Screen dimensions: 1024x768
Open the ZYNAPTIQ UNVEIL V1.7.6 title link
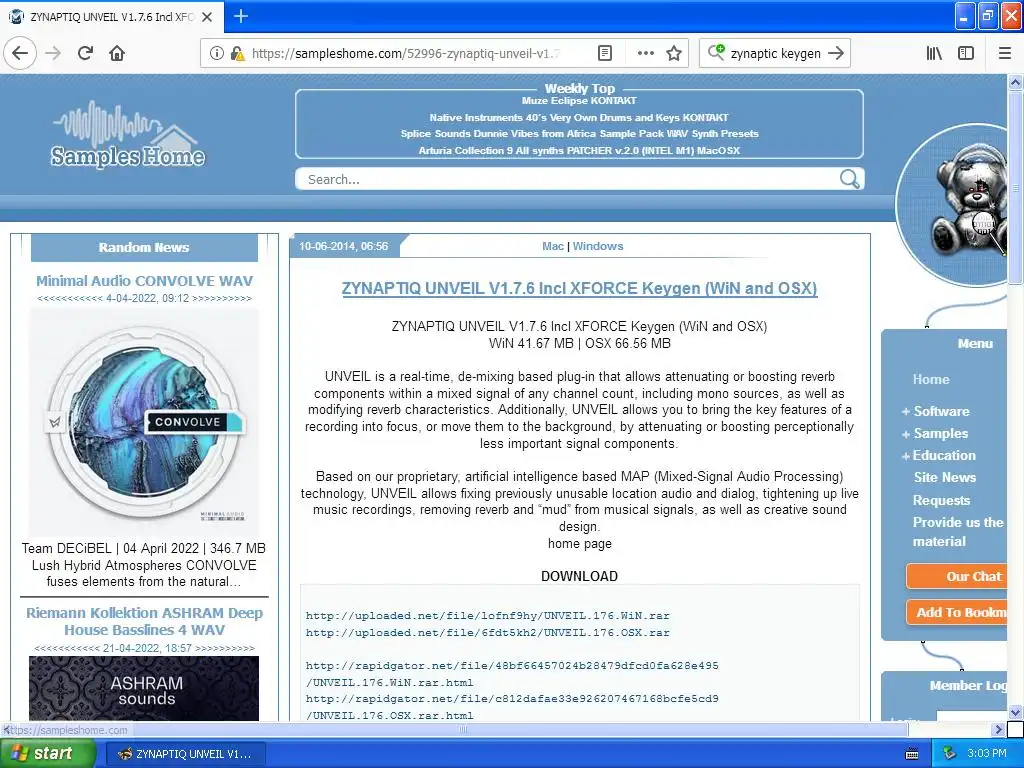(579, 288)
